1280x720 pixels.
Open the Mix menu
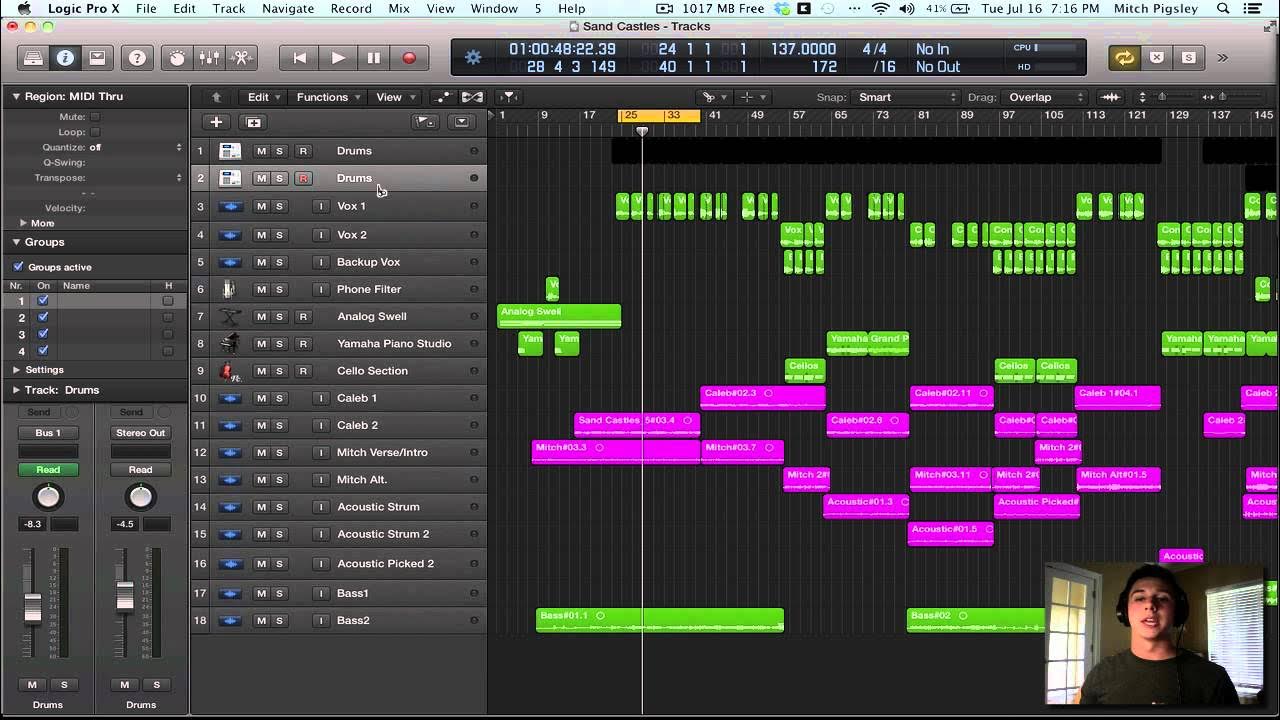399,8
